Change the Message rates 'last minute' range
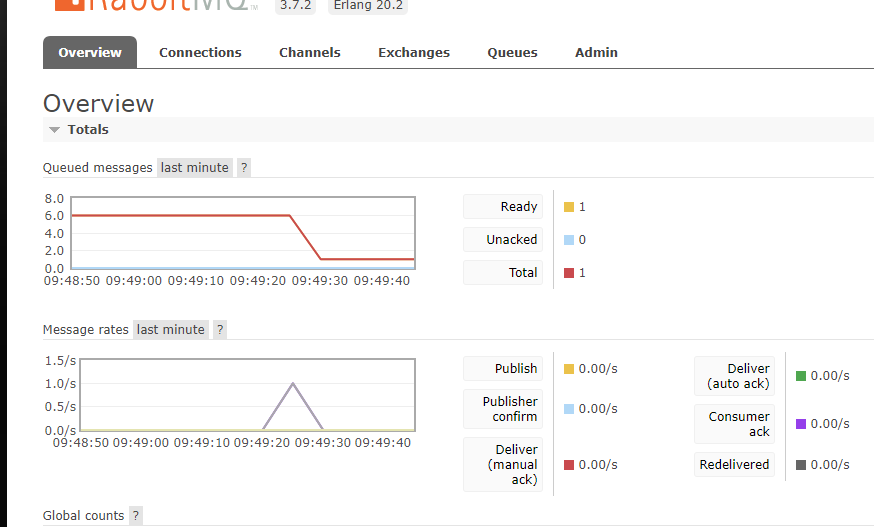This screenshot has height=527, width=874. coord(171,330)
